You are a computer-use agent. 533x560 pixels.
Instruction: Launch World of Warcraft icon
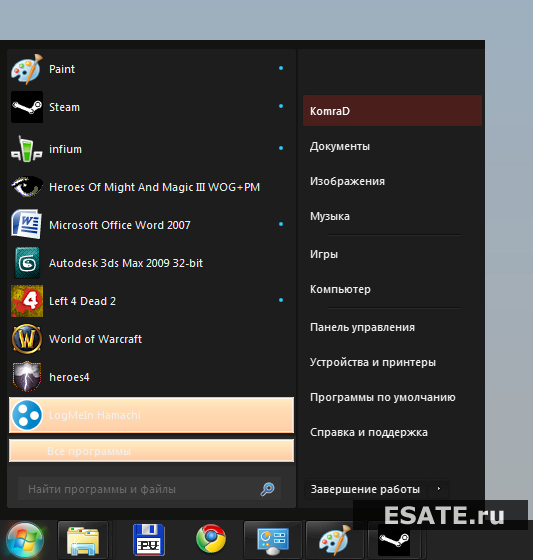pos(27,339)
